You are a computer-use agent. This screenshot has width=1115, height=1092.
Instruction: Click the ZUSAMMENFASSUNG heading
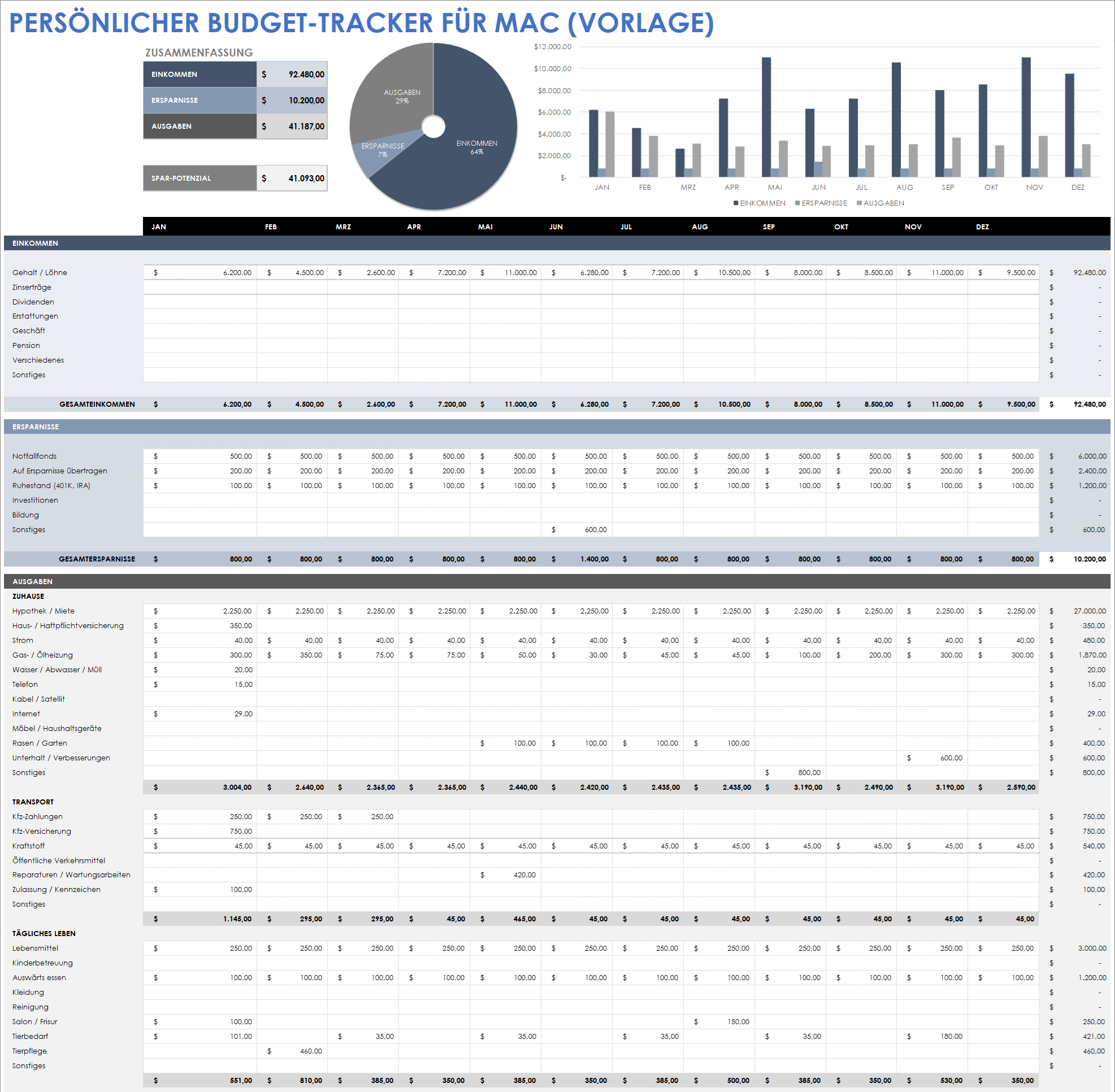click(198, 53)
